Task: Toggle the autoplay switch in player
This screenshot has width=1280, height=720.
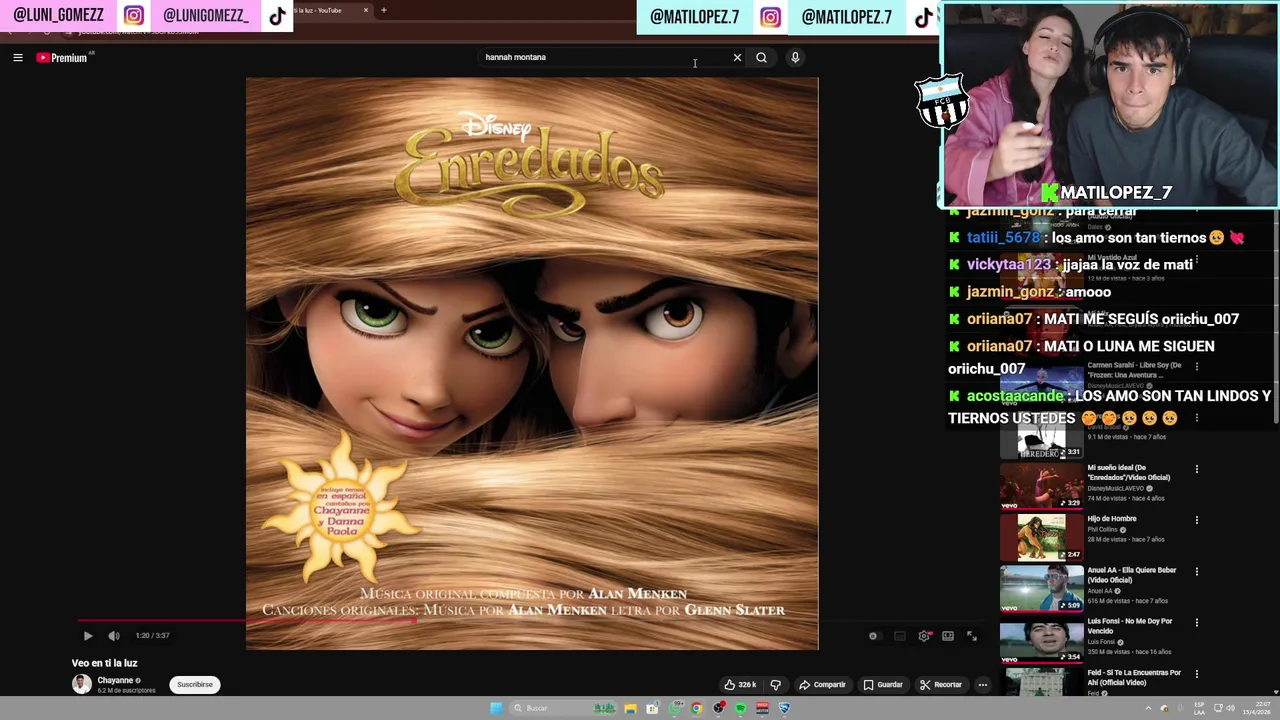Action: point(875,636)
